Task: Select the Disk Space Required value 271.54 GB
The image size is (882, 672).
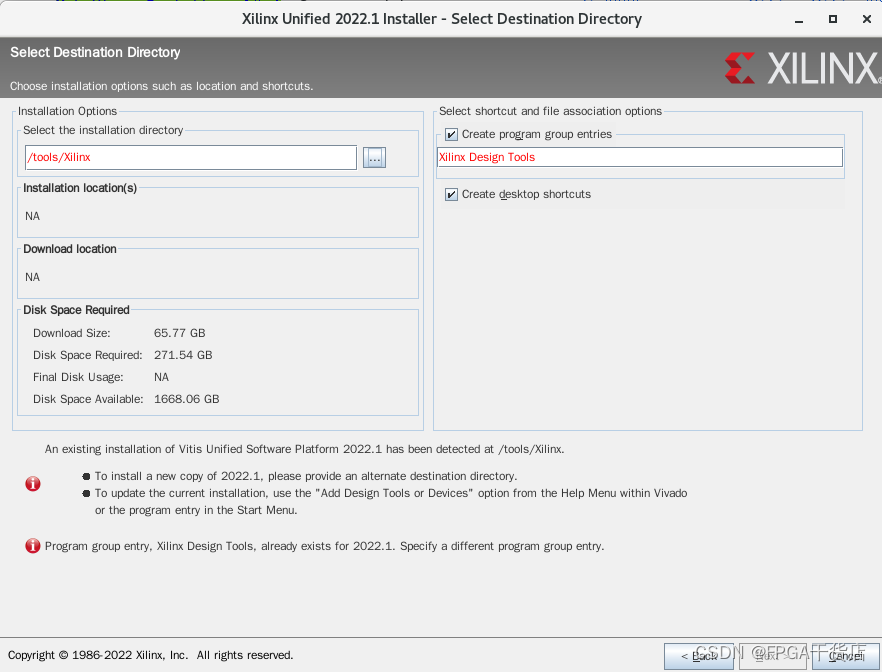Action: (183, 355)
